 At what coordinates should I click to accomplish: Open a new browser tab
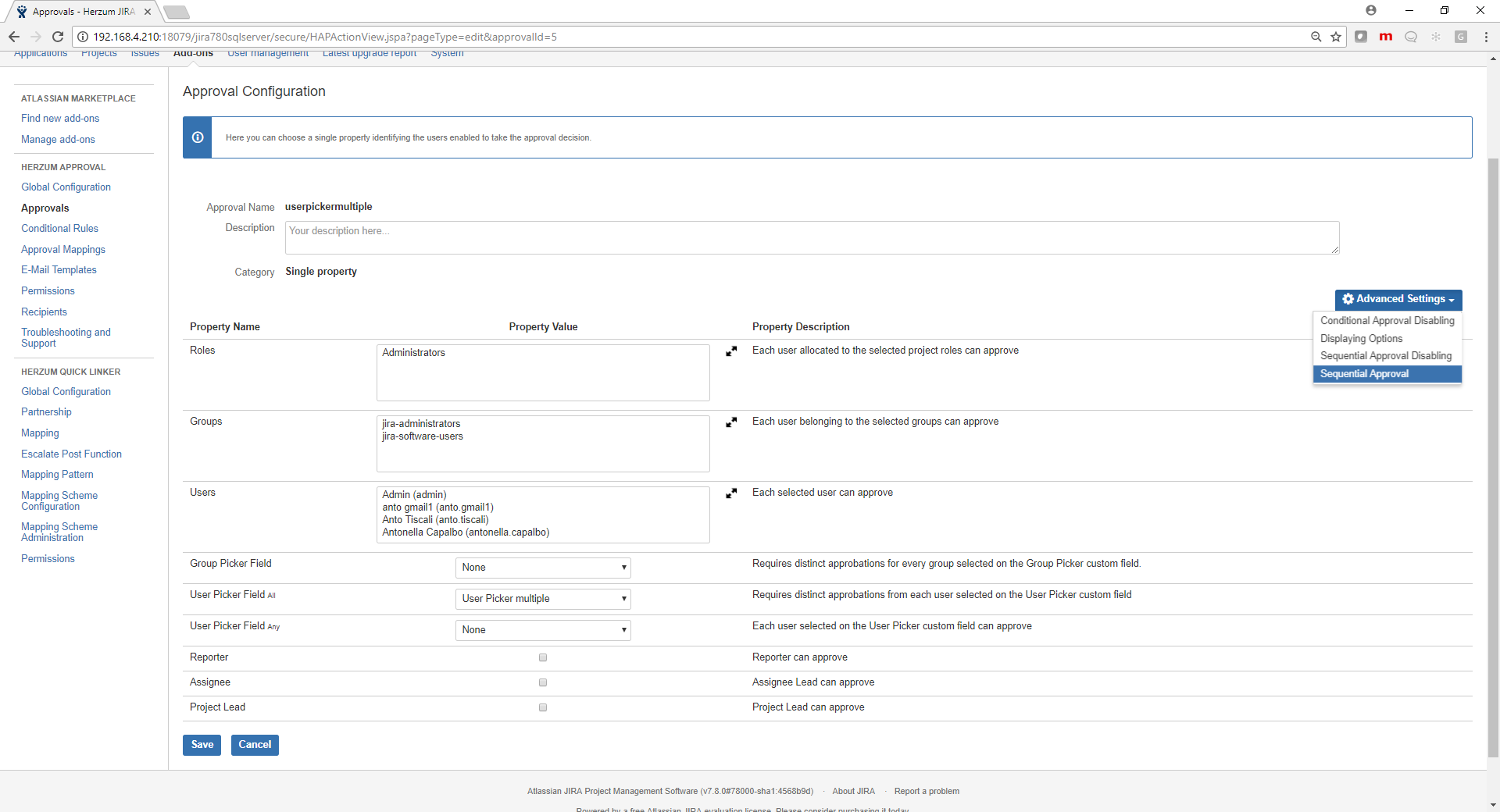(177, 12)
